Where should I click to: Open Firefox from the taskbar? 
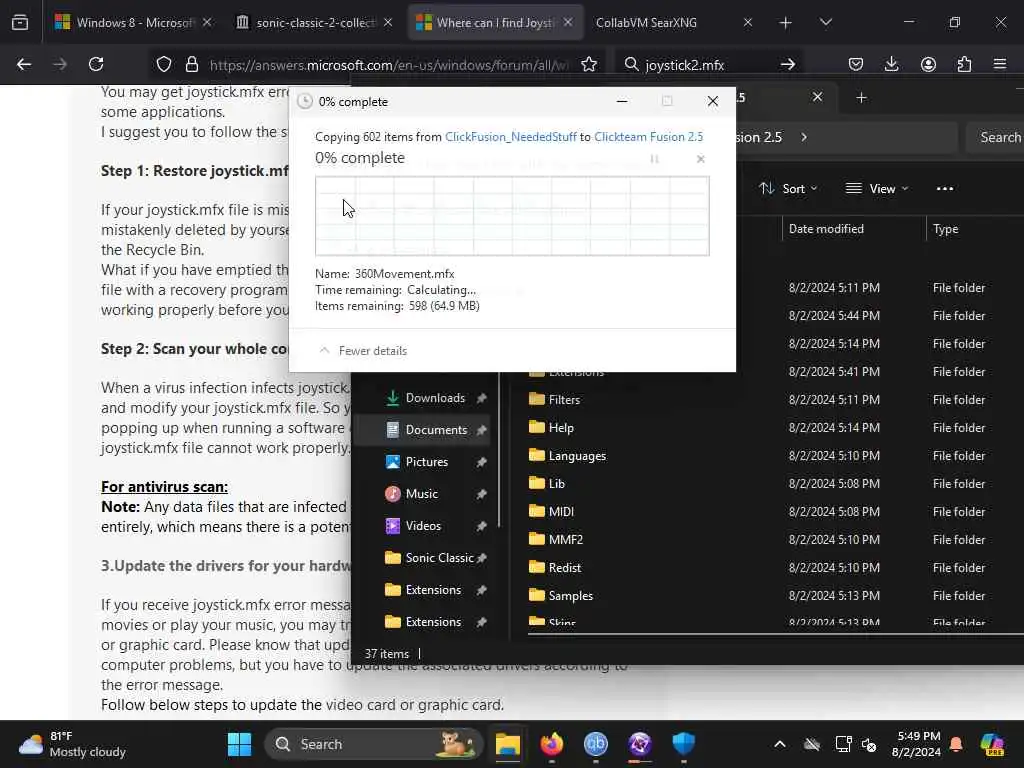pyautogui.click(x=552, y=744)
